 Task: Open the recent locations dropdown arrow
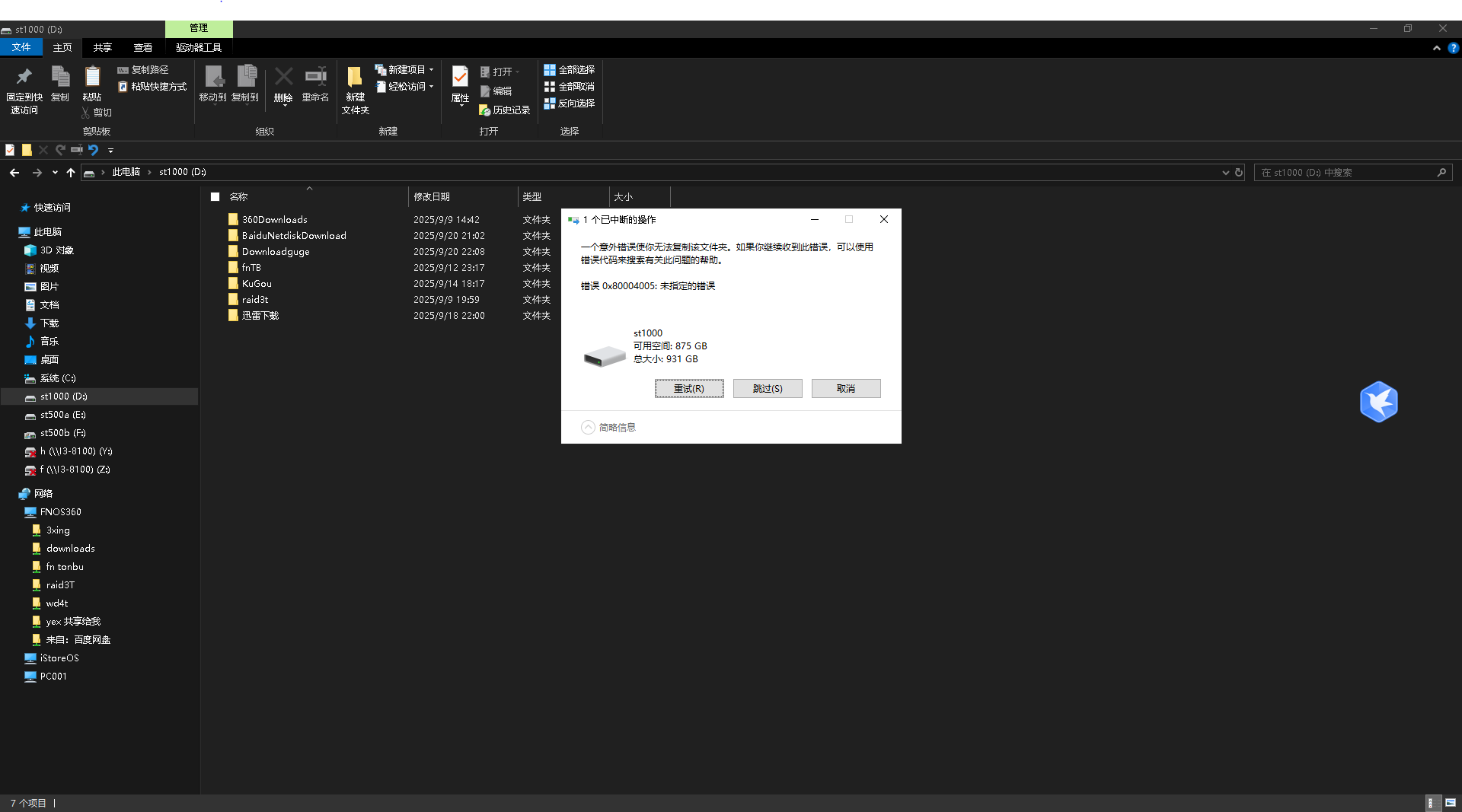click(55, 173)
